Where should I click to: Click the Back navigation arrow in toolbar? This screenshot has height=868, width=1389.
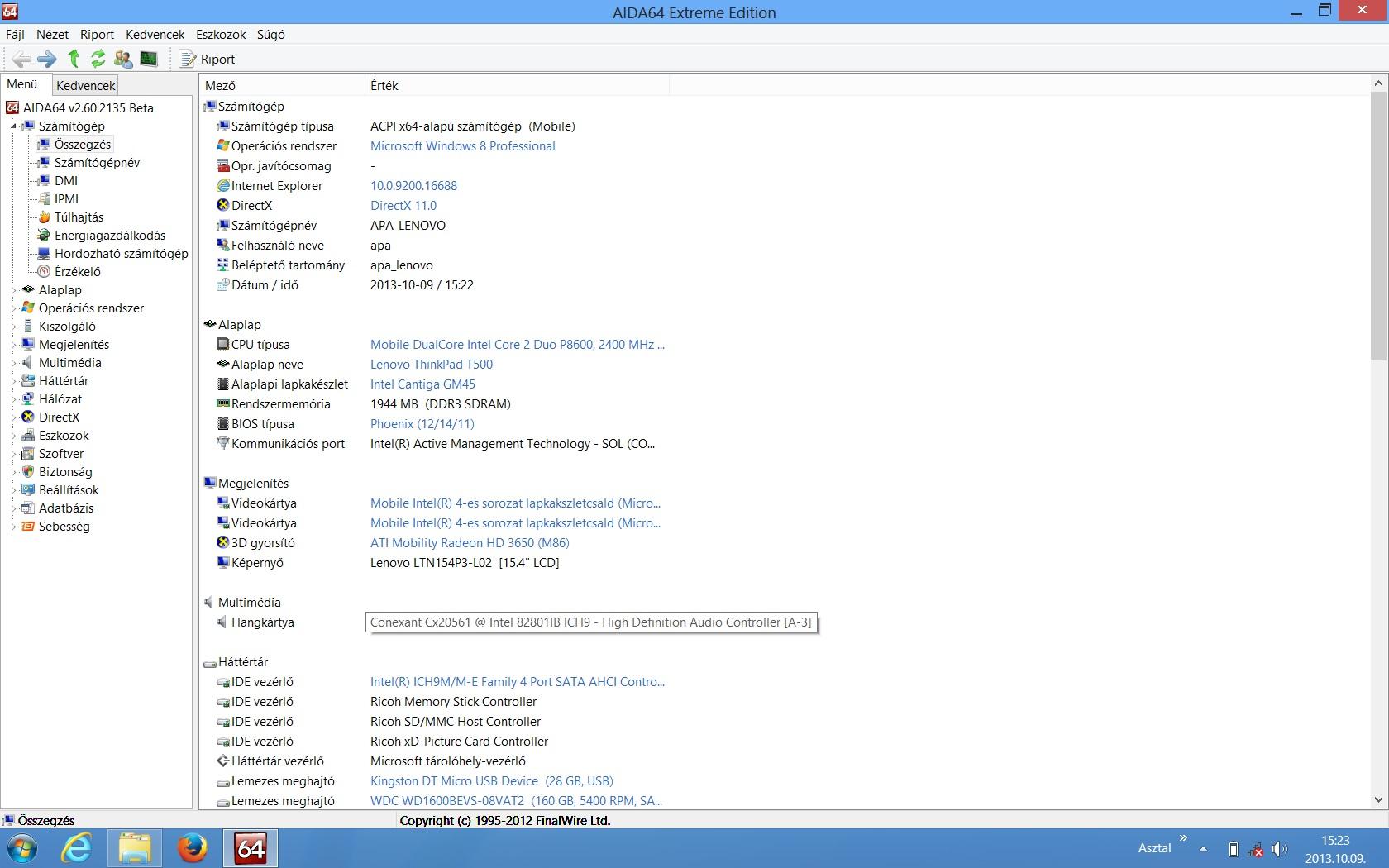point(21,59)
